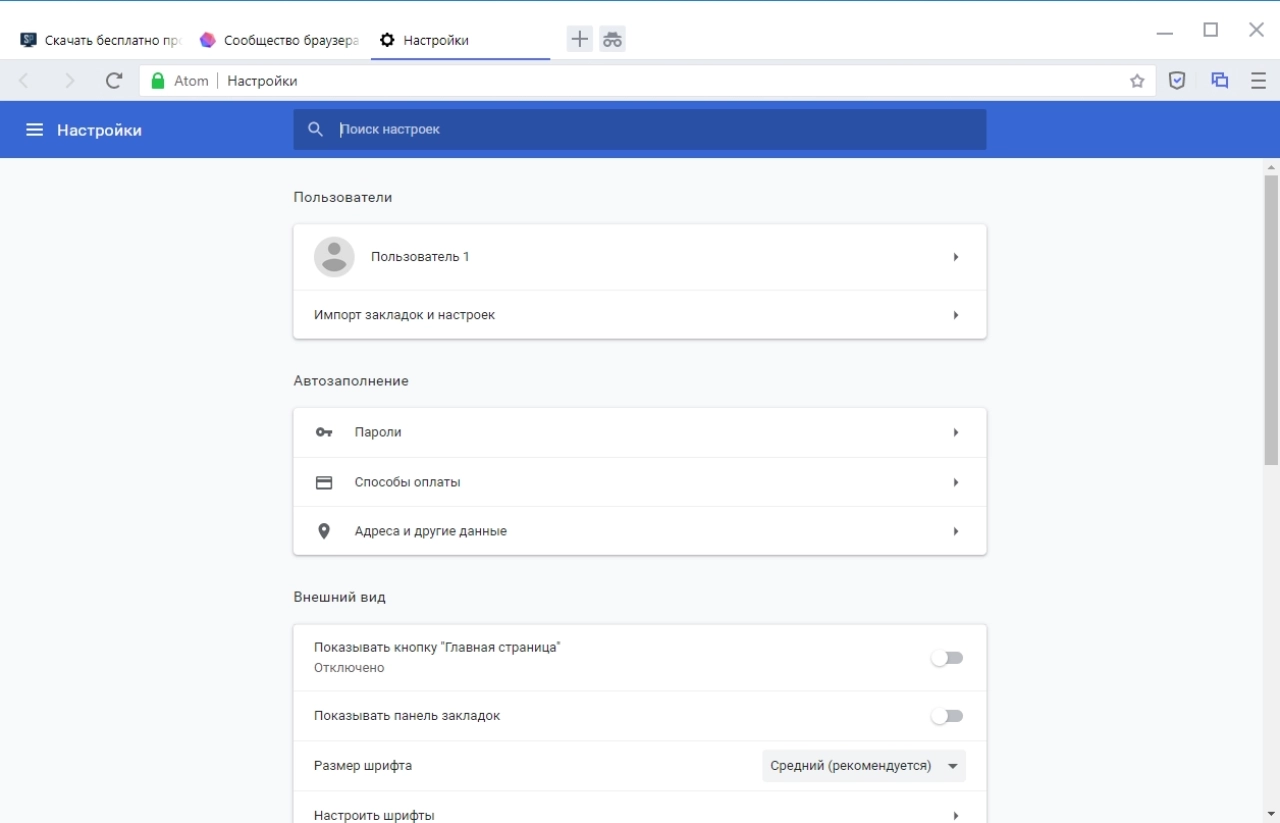The image size is (1280, 823).
Task: Open Пароли settings
Action: [x=640, y=432]
